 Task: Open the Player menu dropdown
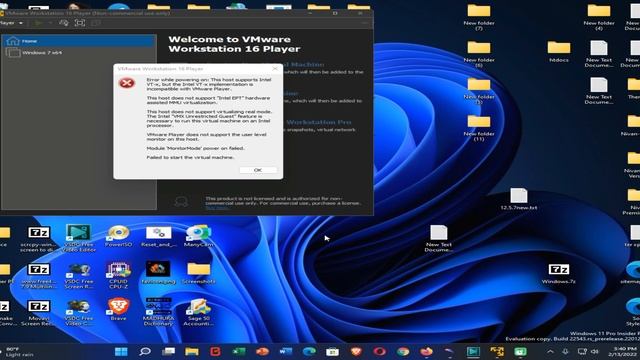pyautogui.click(x=11, y=23)
